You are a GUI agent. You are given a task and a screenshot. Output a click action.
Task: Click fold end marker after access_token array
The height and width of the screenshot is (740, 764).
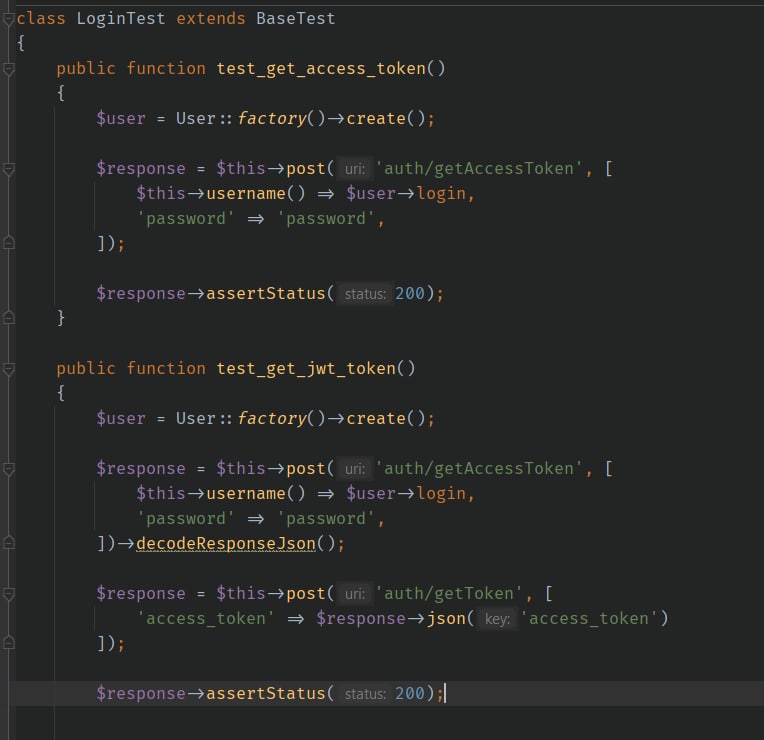pyautogui.click(x=8, y=643)
